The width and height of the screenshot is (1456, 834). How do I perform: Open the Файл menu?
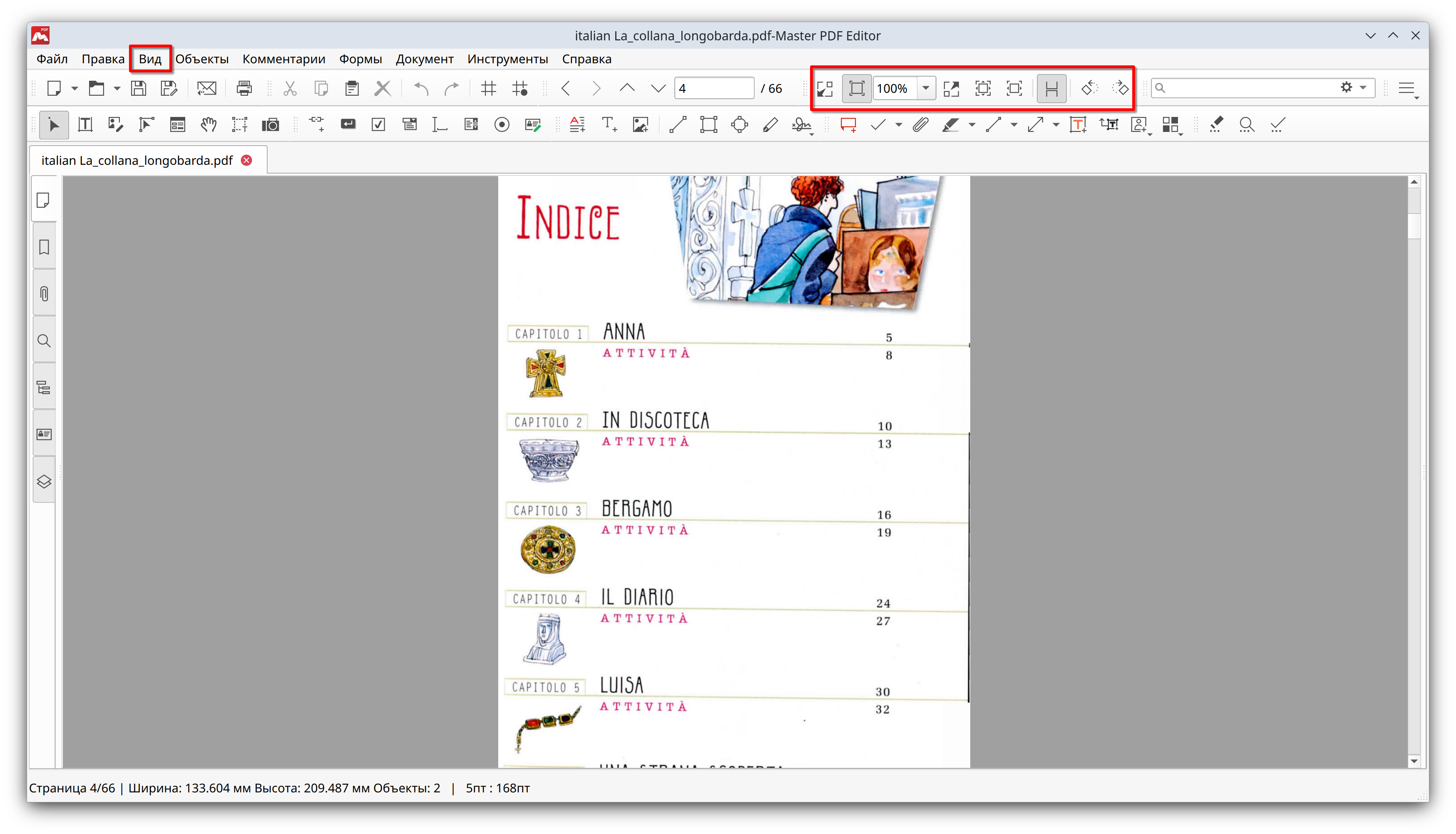pos(52,59)
